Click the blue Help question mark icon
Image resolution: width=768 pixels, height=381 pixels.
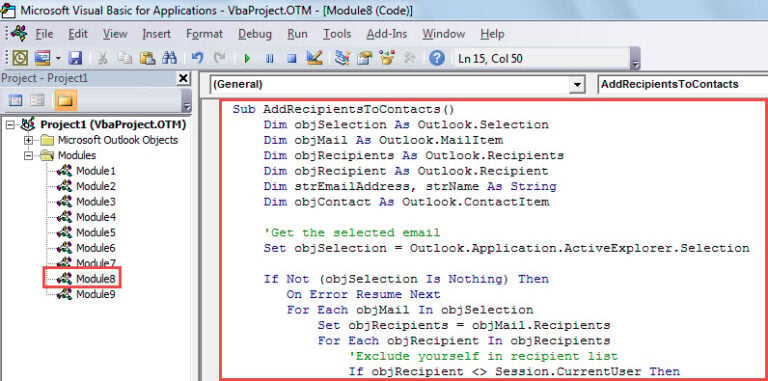[x=437, y=59]
